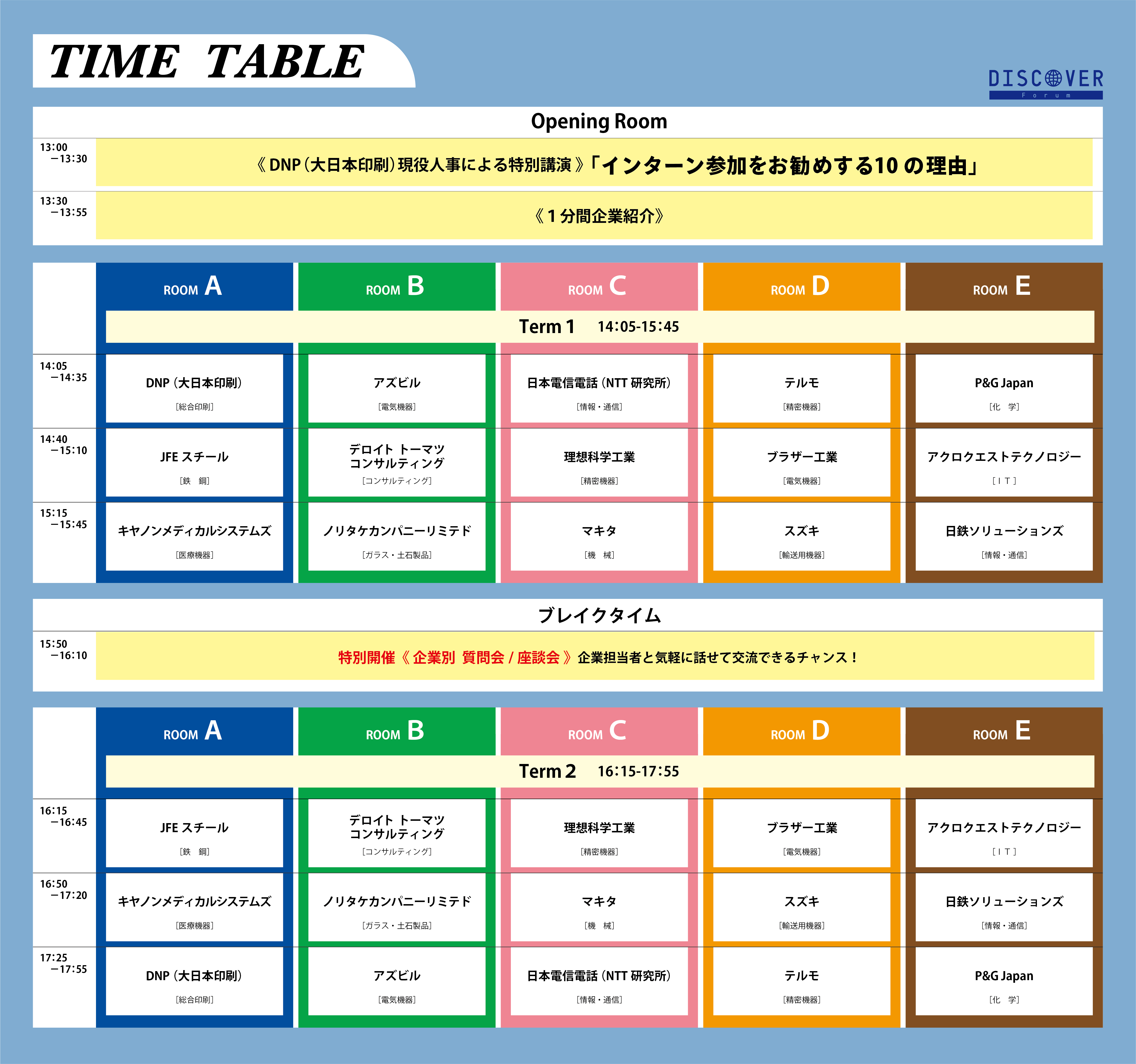The width and height of the screenshot is (1136, 1064).
Task: Click the Term 1 14:05-15:45 banner
Action: coord(600,327)
